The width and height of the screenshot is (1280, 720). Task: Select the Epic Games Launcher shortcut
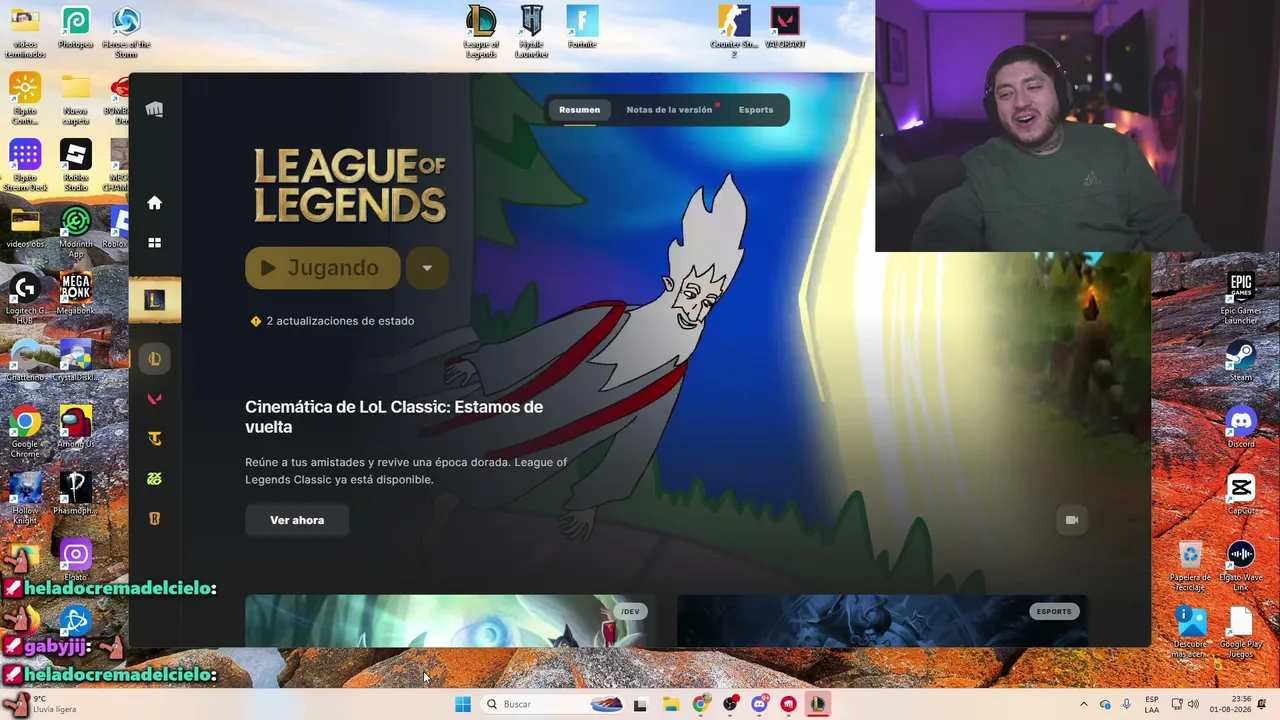(x=1241, y=298)
